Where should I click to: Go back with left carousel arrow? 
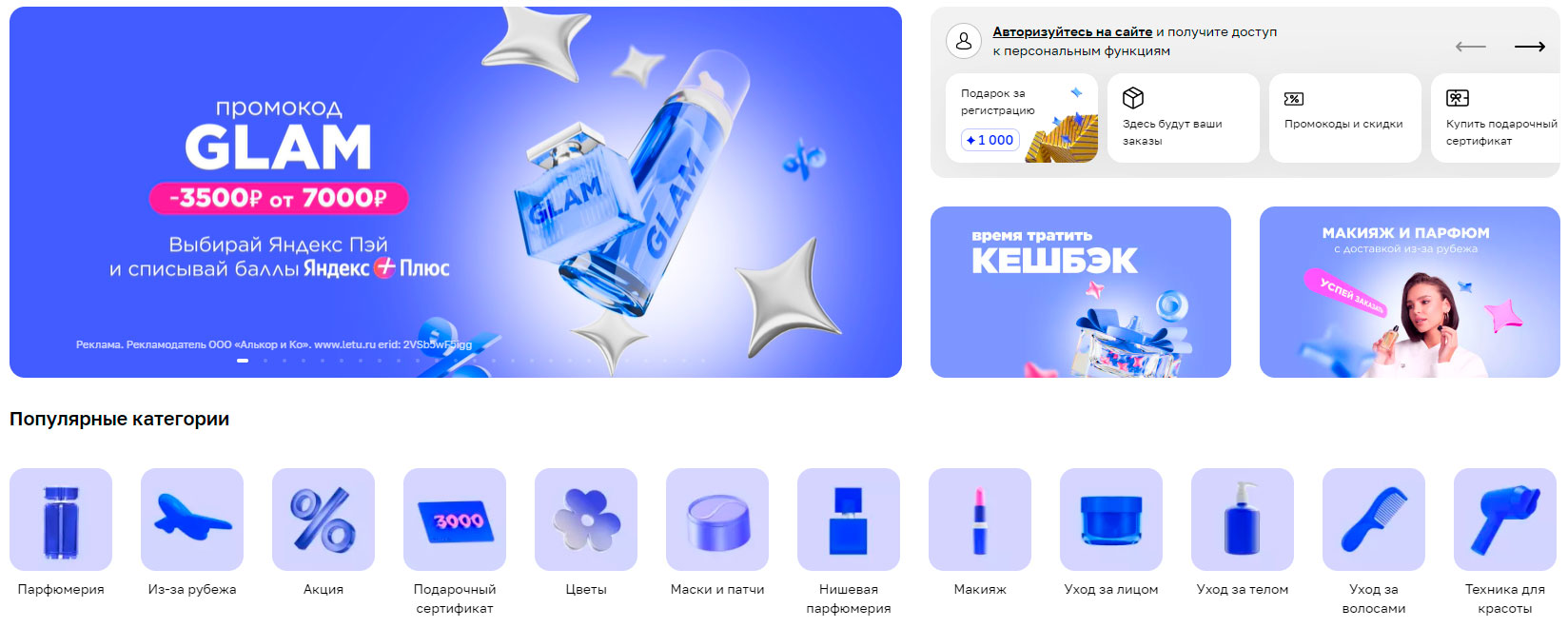click(1471, 47)
